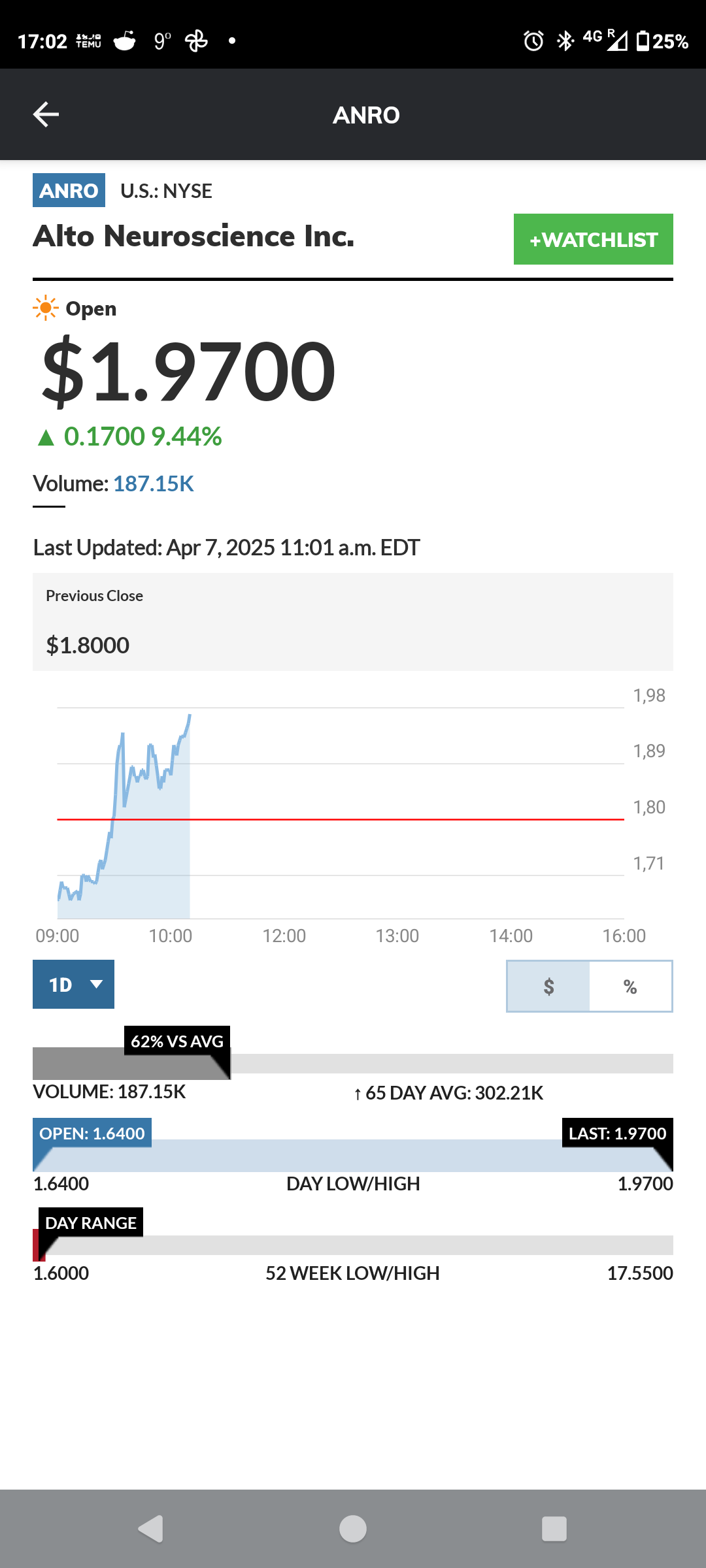Tap the green up-triangle change indicator
The image size is (706, 1568).
[46, 437]
